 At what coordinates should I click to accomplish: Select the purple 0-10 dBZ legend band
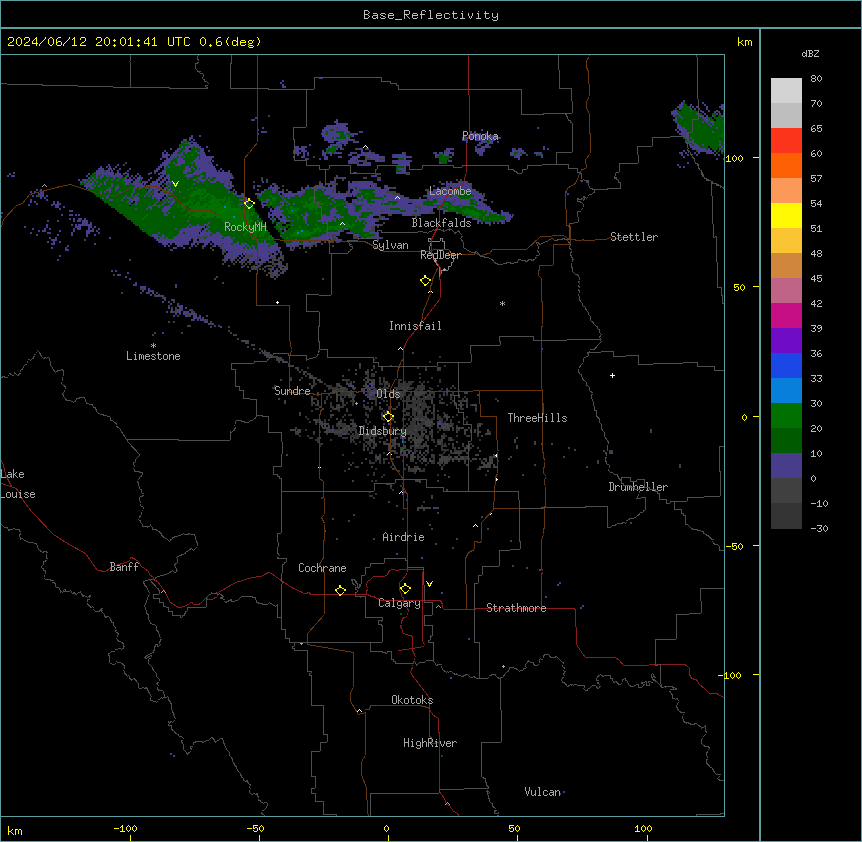786,466
